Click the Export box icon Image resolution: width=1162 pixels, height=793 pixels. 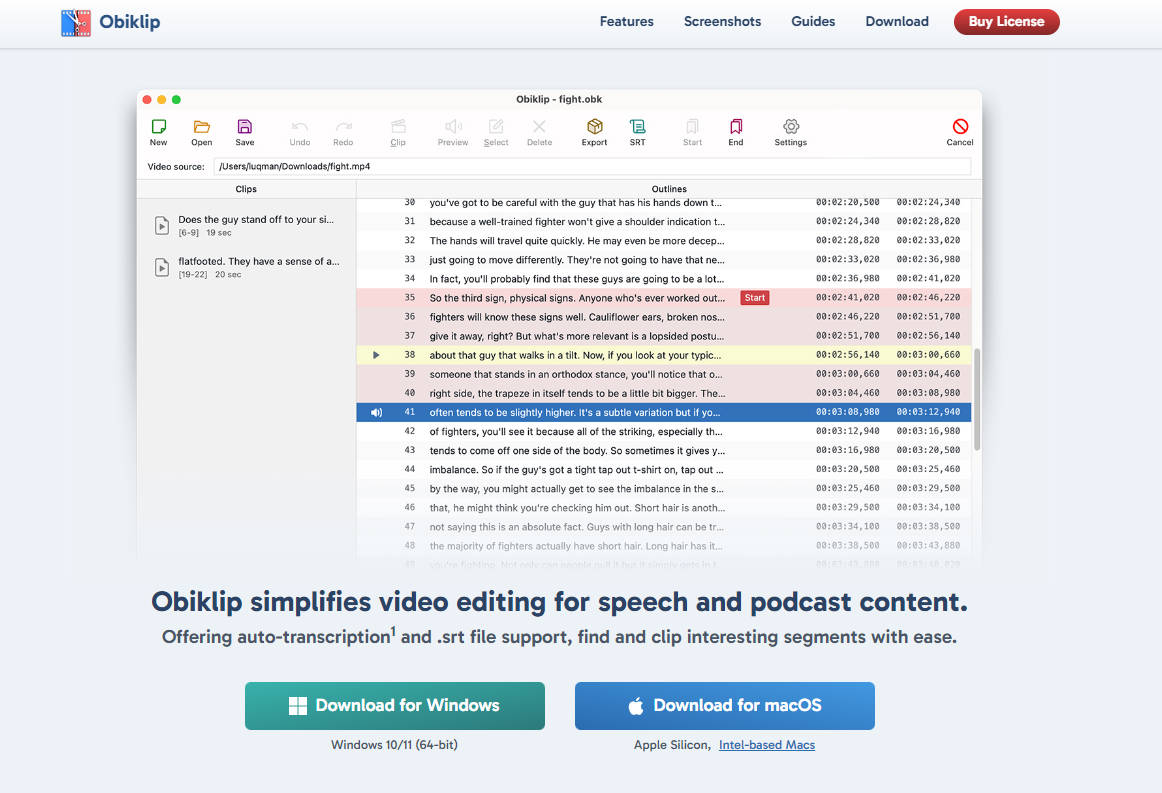(594, 127)
